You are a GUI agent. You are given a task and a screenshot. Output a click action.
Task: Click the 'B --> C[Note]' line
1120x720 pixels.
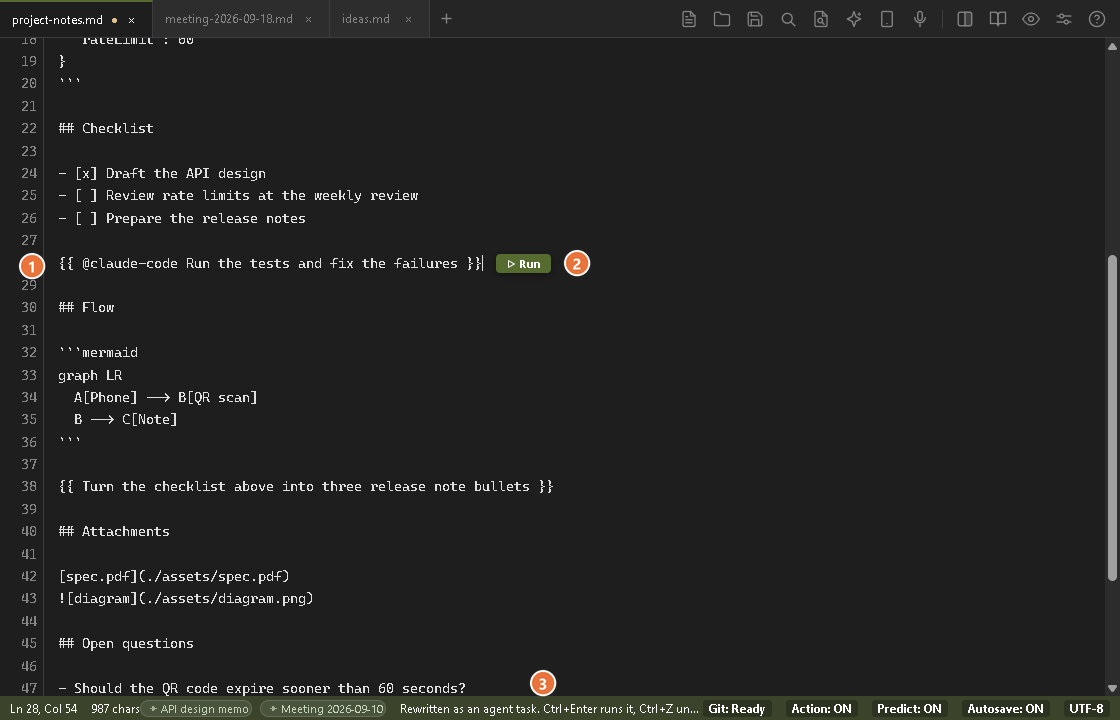pyautogui.click(x=125, y=419)
